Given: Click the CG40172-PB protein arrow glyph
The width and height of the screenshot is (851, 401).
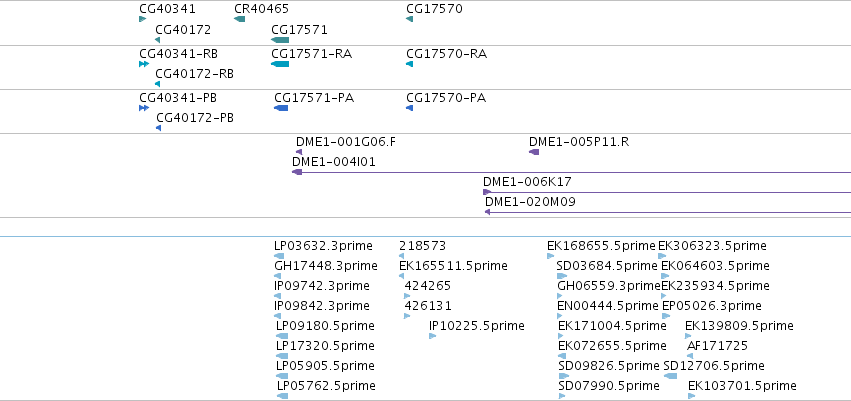Looking at the screenshot, I should pos(158,128).
